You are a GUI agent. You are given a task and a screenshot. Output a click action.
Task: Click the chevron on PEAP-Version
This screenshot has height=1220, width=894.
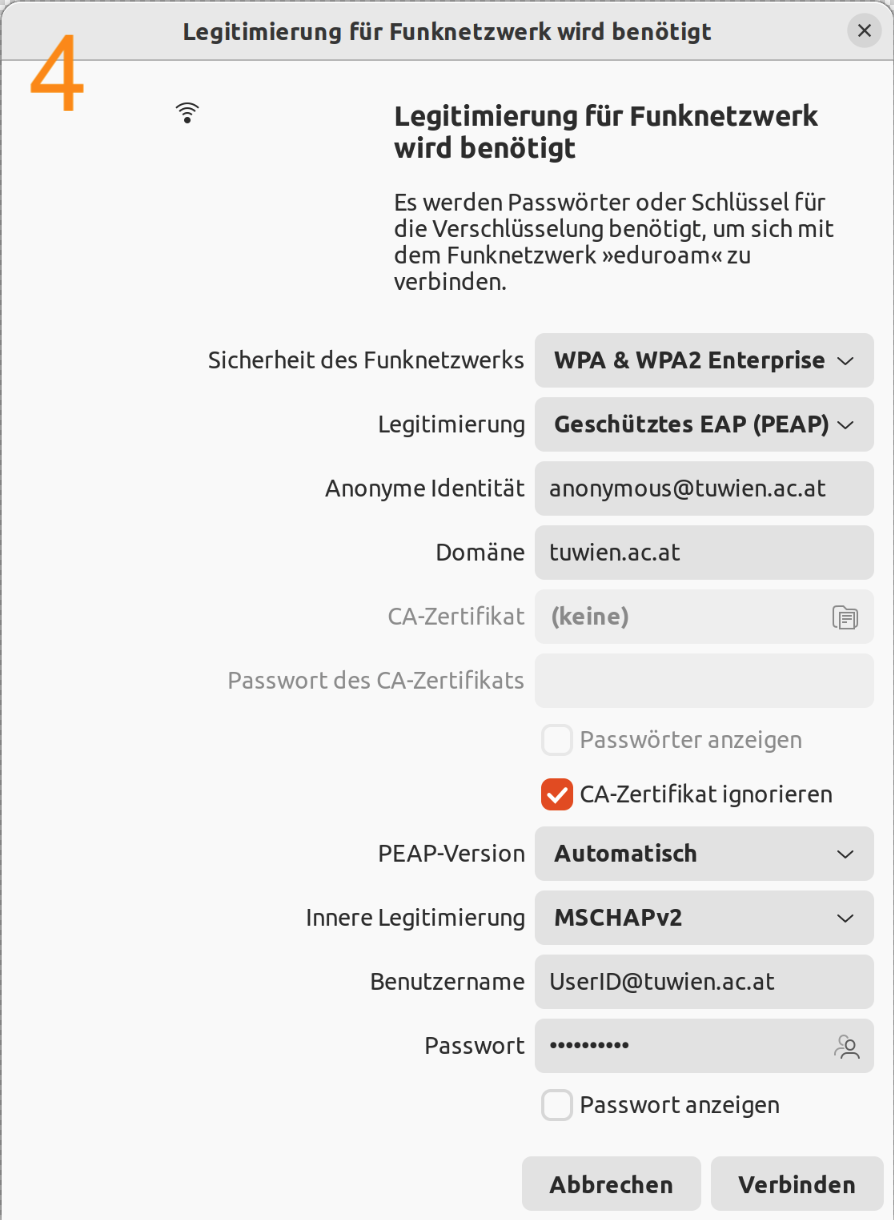[x=845, y=854]
